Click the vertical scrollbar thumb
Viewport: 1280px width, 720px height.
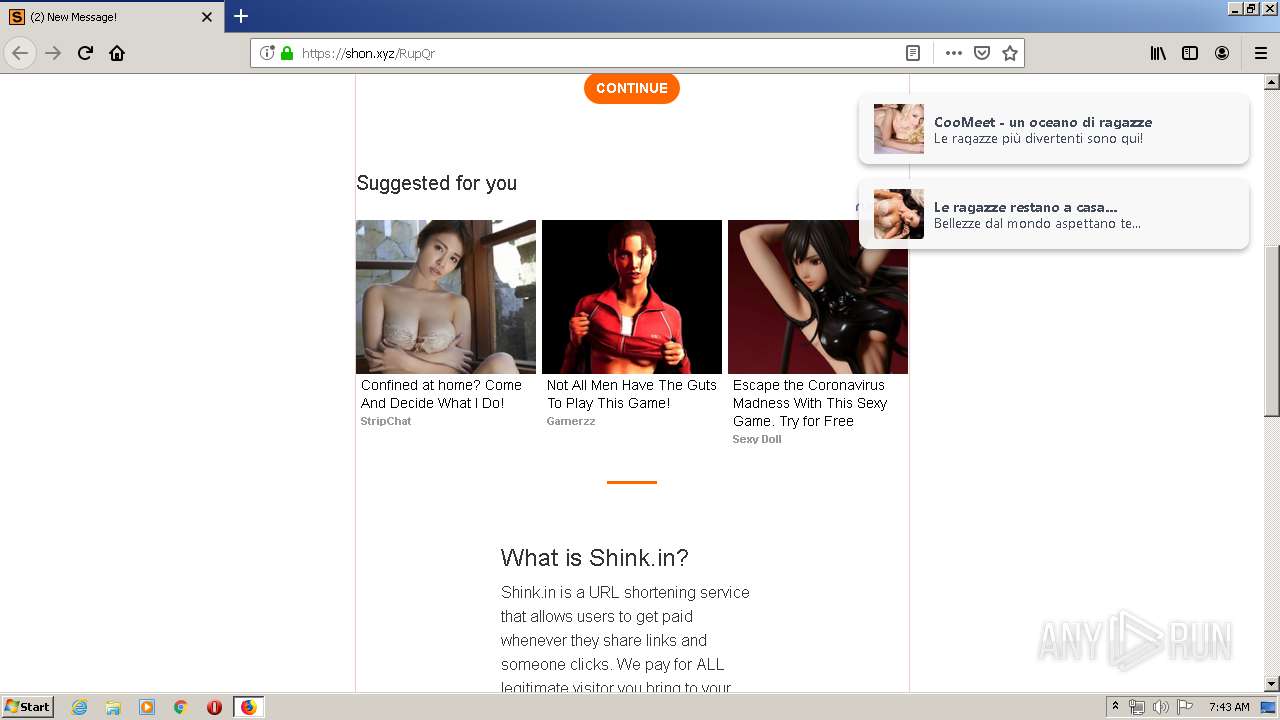point(1272,330)
